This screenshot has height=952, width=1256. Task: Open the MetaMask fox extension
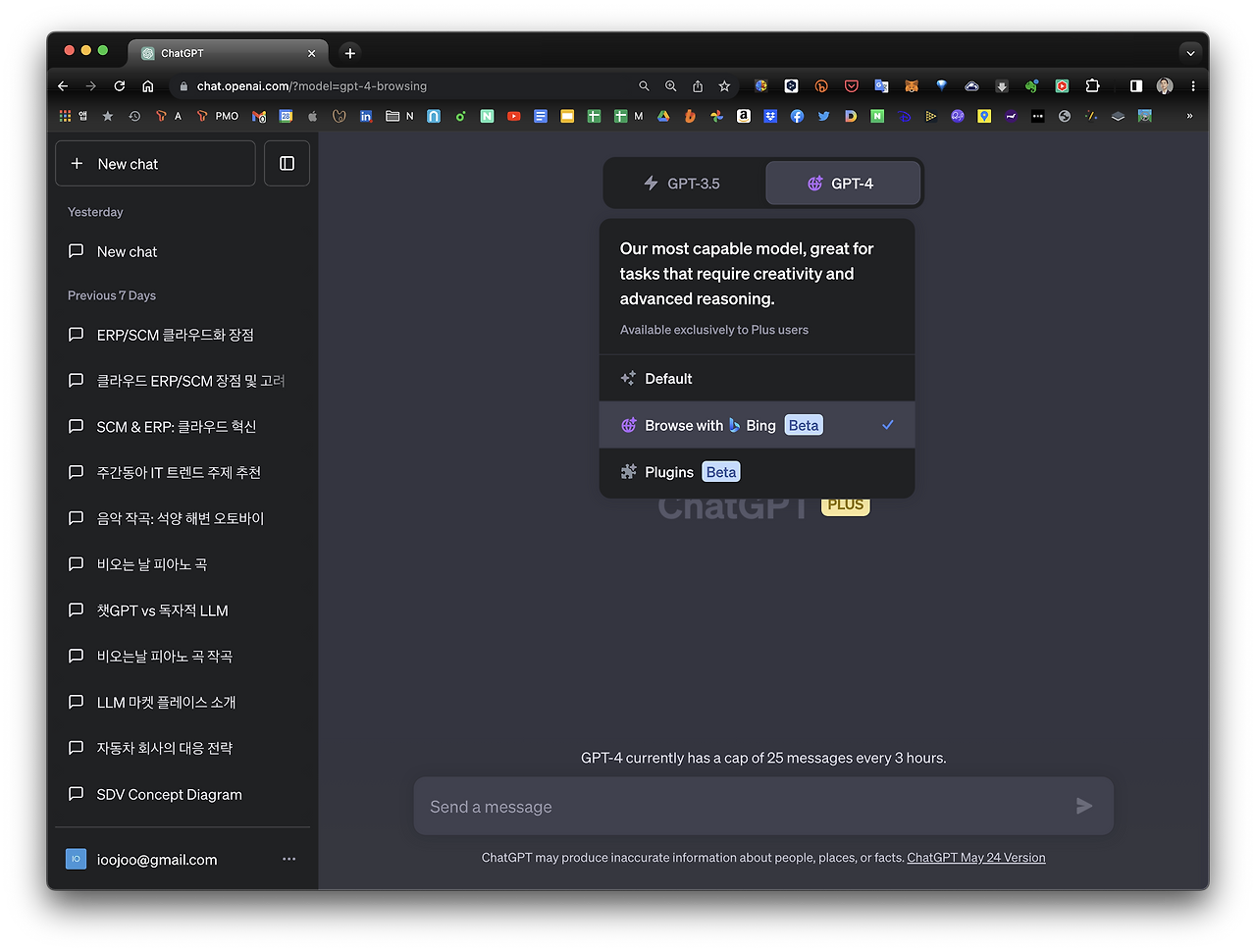(x=912, y=86)
